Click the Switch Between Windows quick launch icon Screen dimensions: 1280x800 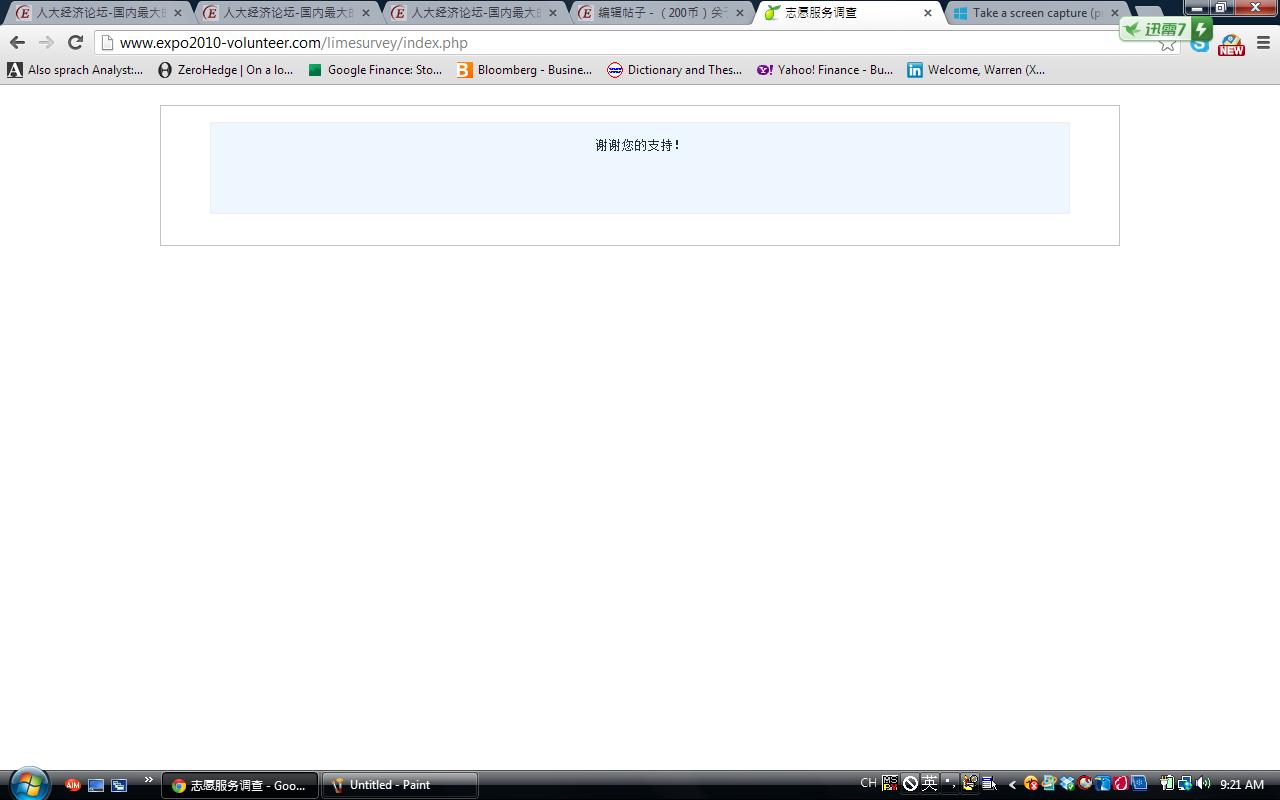click(119, 785)
